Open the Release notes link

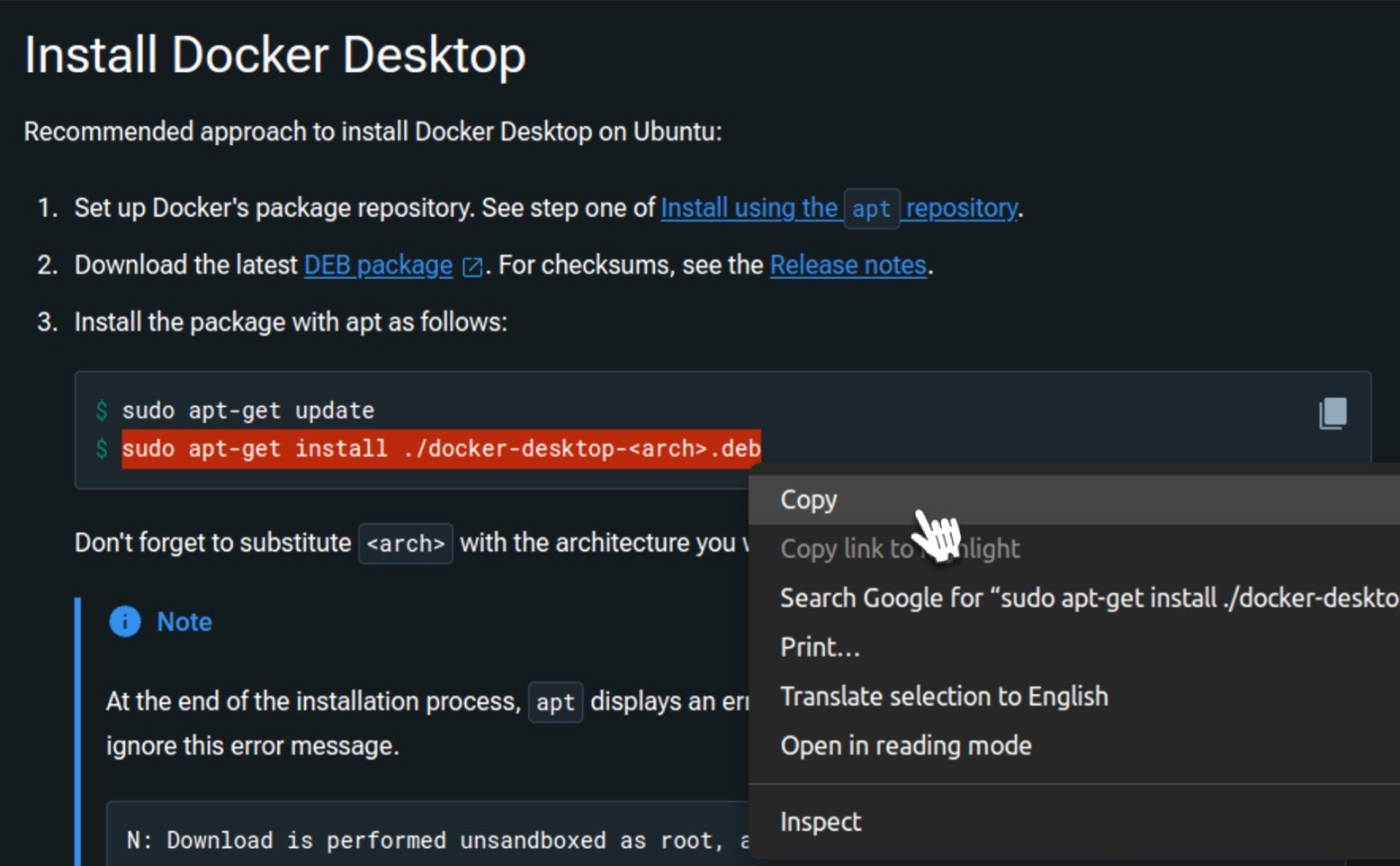[848, 266]
